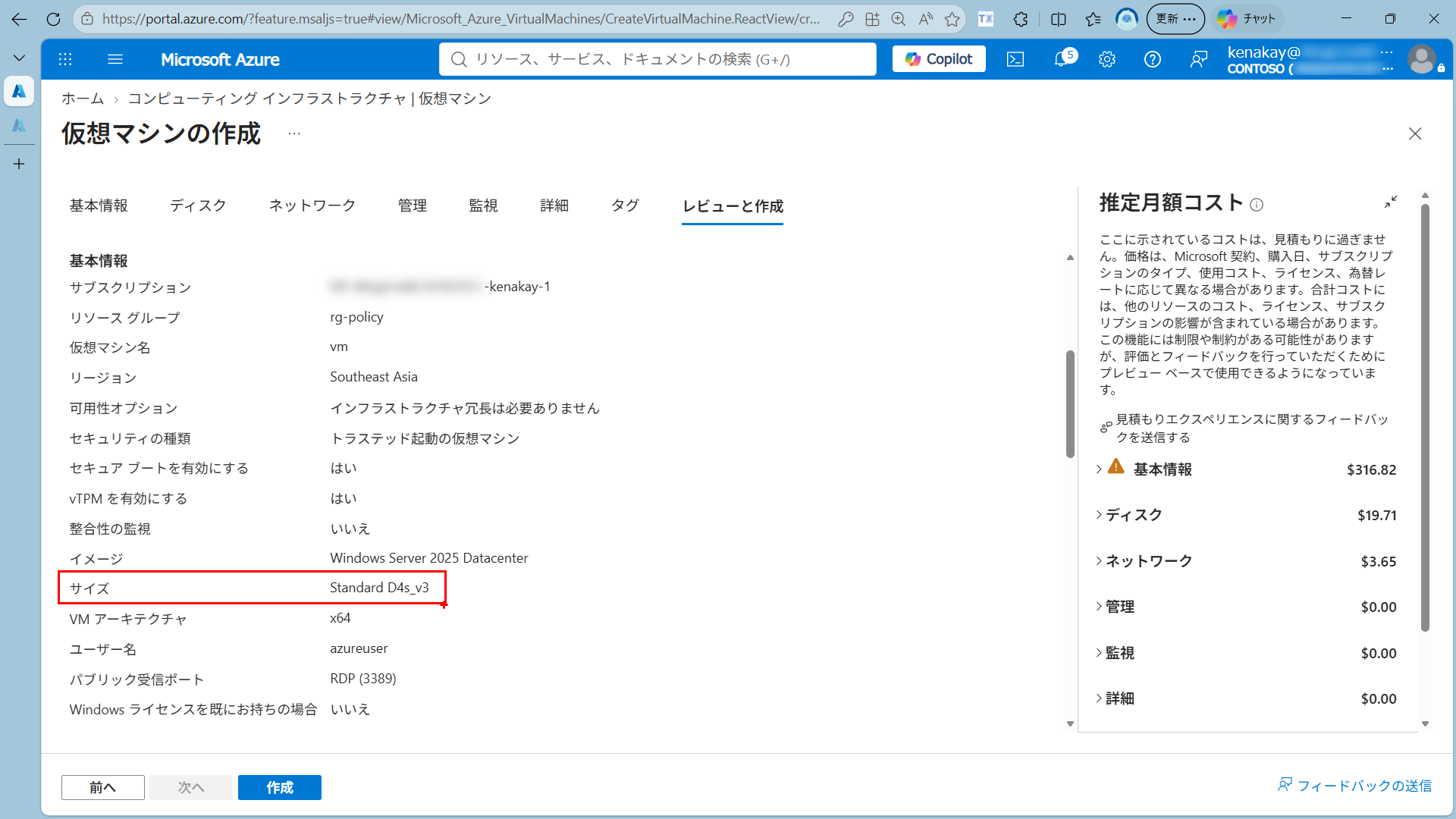Open the チャット Copilot browser button

pos(1247,19)
